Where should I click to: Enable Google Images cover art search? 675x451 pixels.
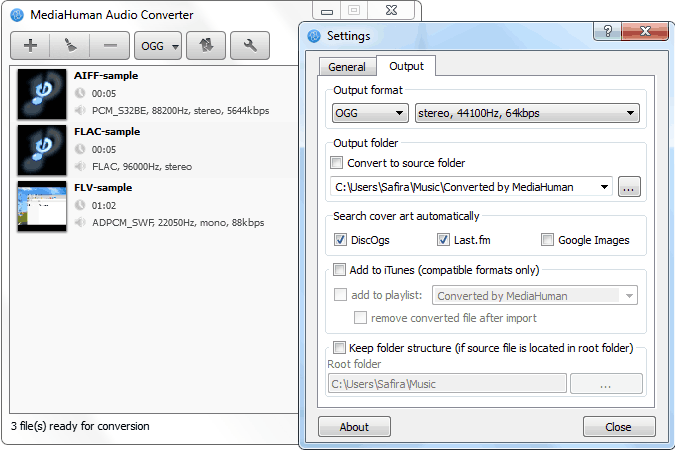547,240
